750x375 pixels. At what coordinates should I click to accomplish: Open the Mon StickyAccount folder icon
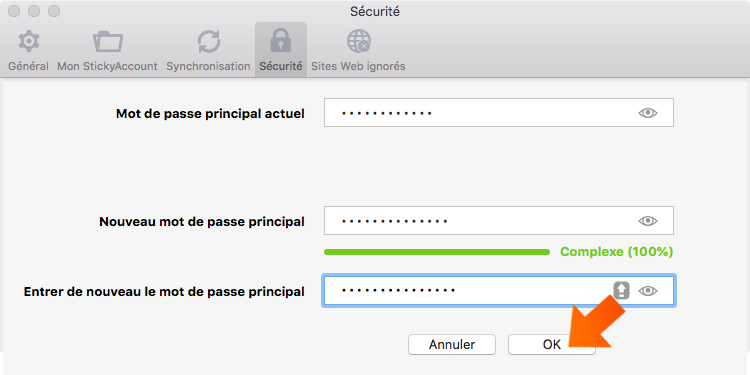[x=108, y=42]
